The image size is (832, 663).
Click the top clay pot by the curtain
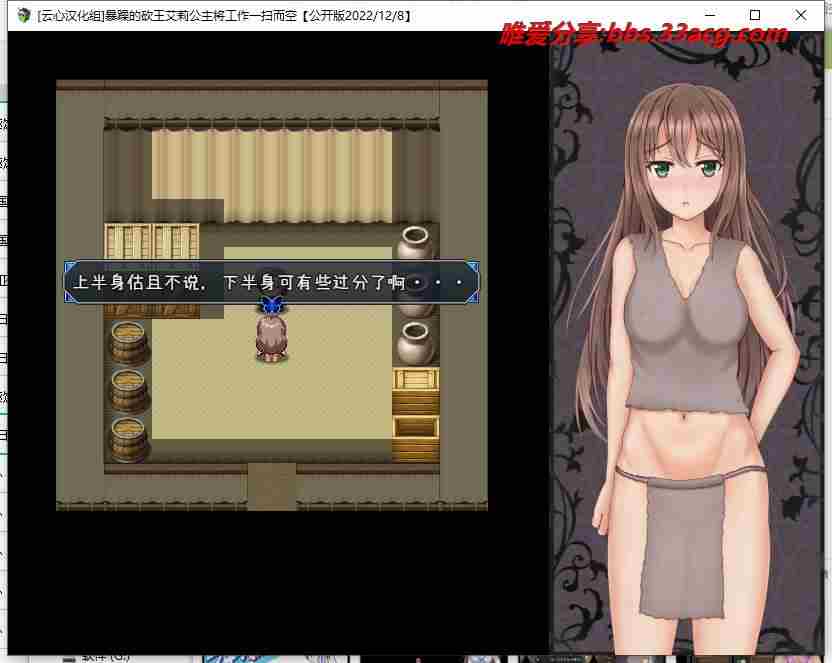click(415, 244)
